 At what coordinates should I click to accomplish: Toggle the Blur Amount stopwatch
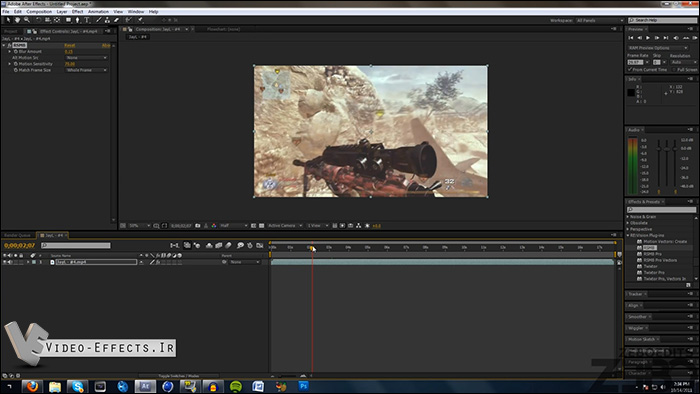[16, 52]
